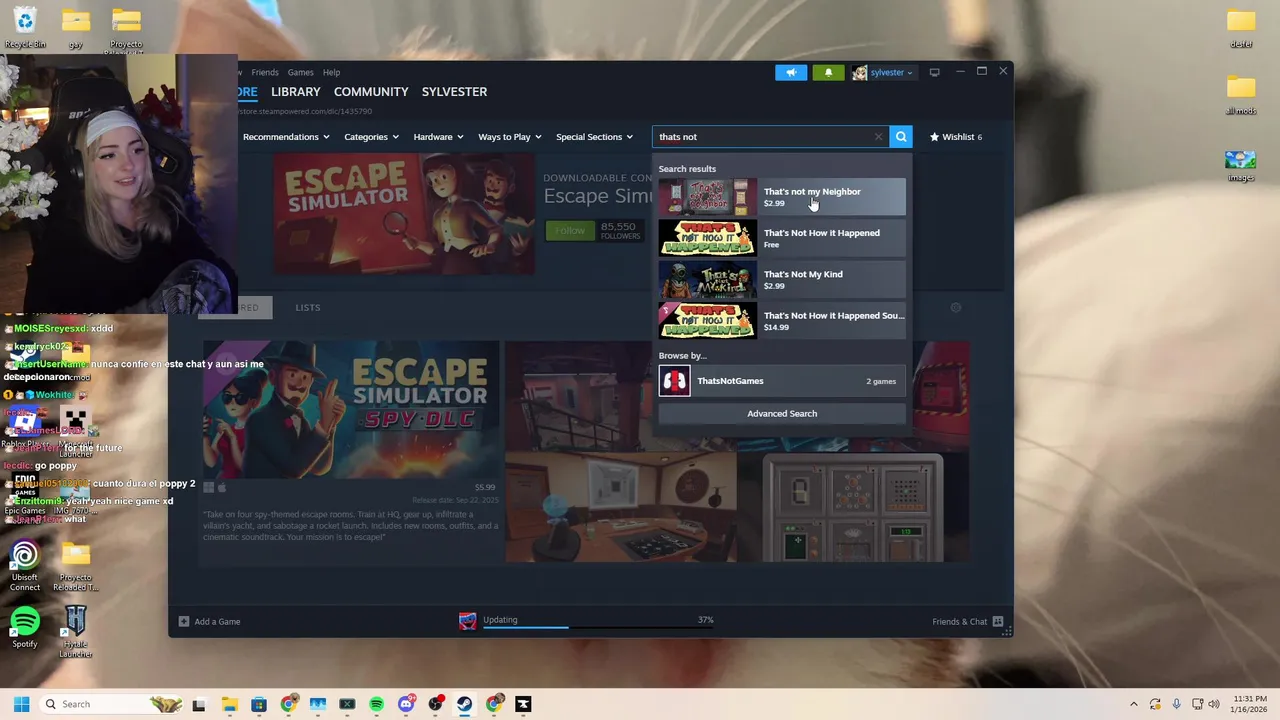
Task: Select That's not my Neighbor result
Action: [782, 197]
